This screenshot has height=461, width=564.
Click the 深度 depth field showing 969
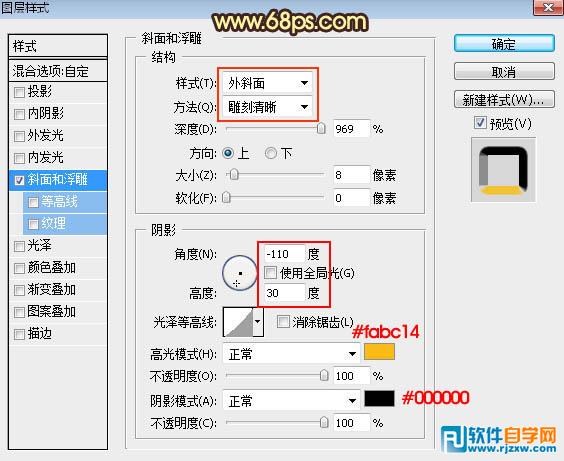coord(351,129)
